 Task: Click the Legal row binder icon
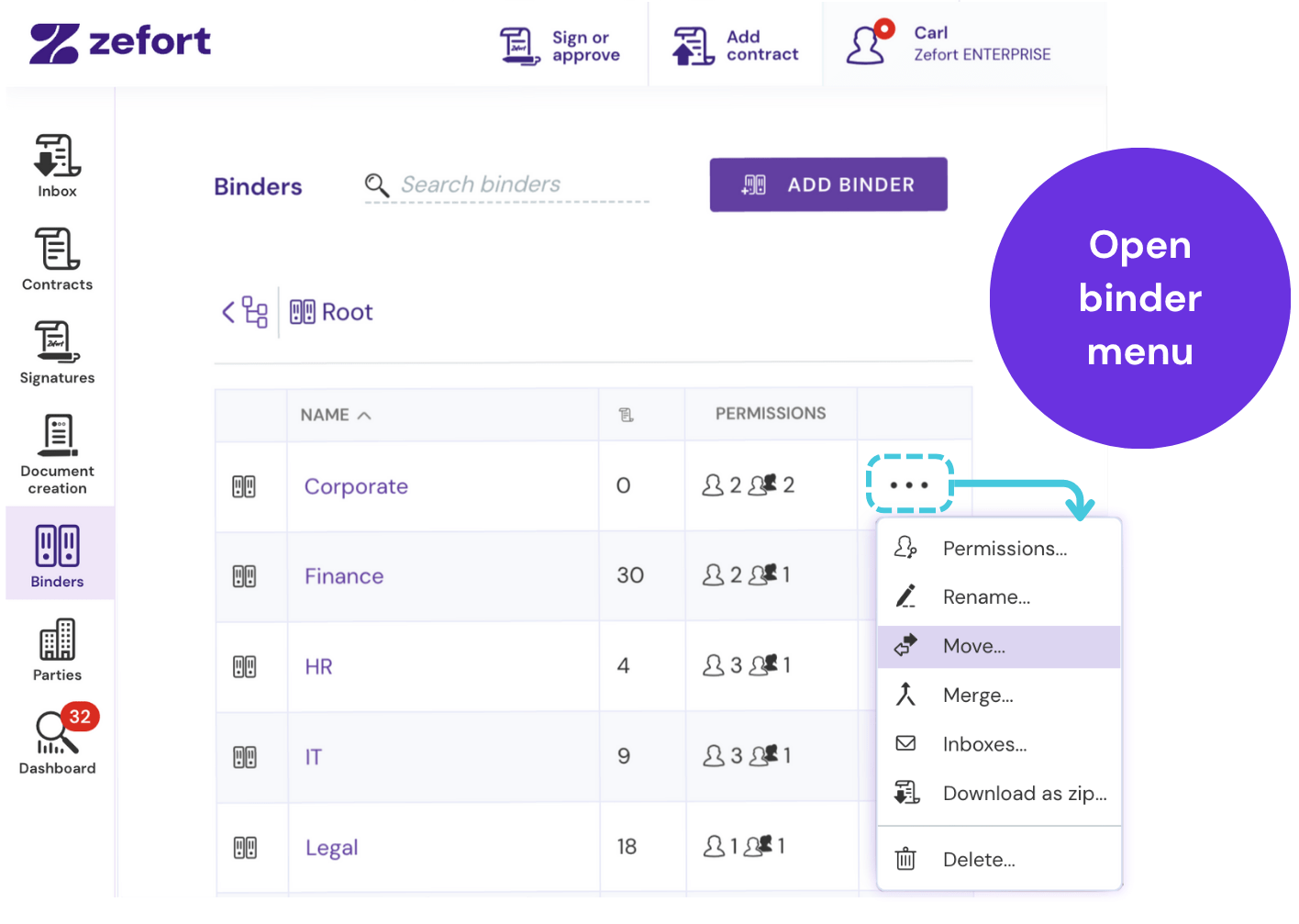tap(245, 847)
